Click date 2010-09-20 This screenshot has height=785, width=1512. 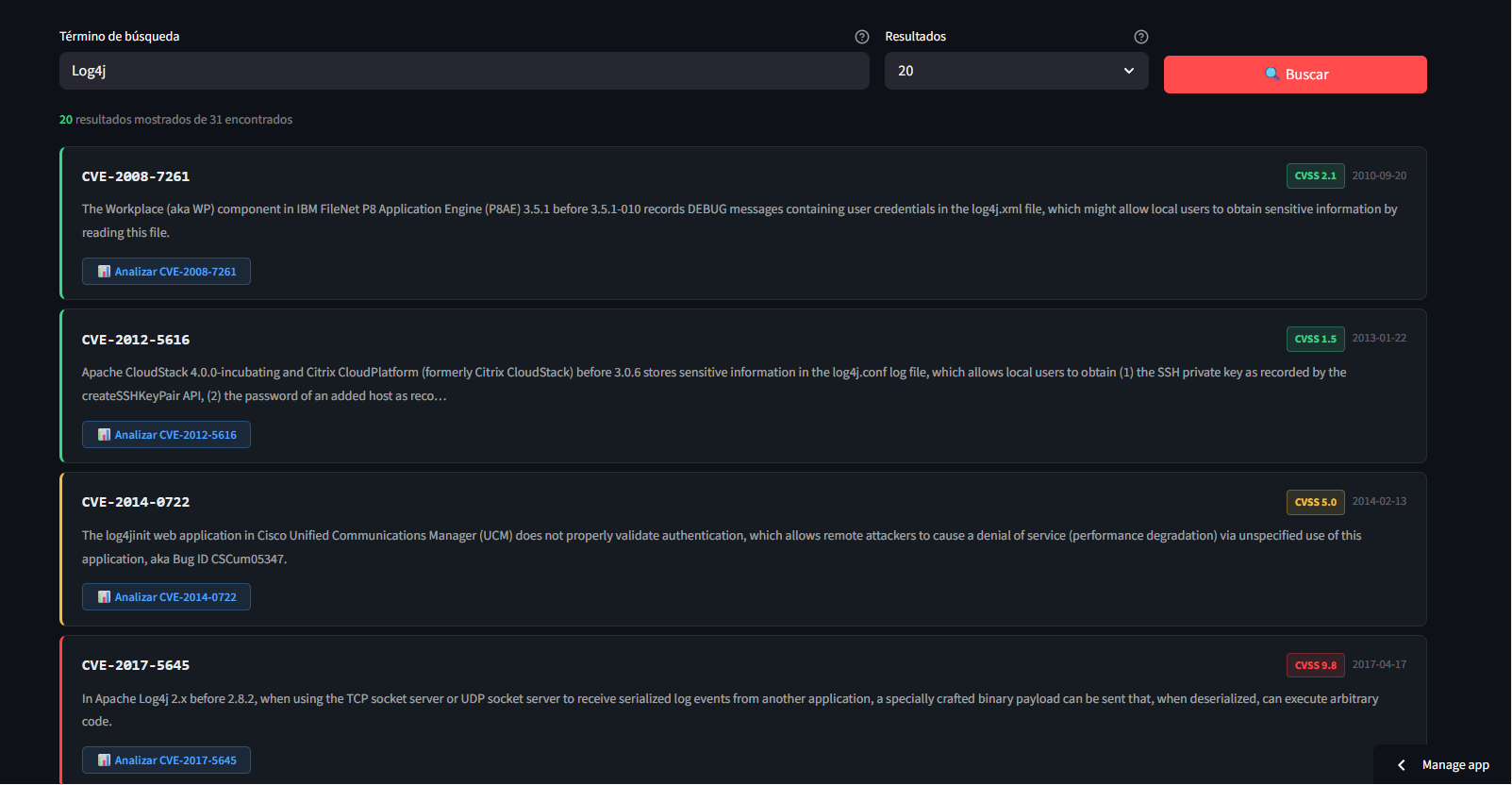(1379, 176)
